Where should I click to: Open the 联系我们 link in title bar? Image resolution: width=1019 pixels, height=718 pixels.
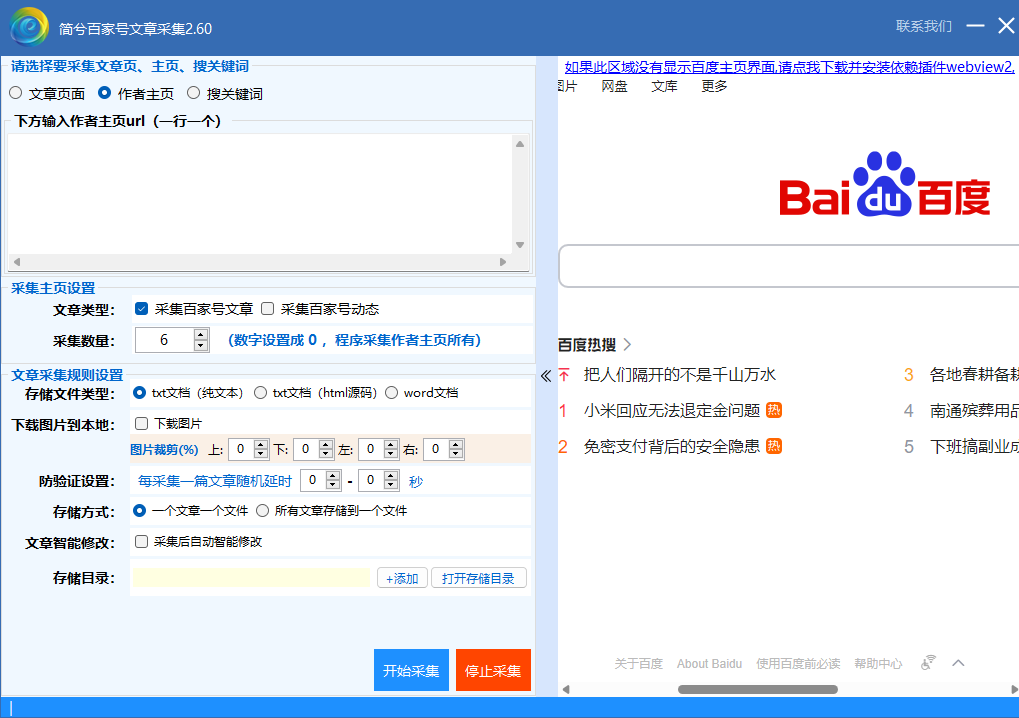(923, 26)
